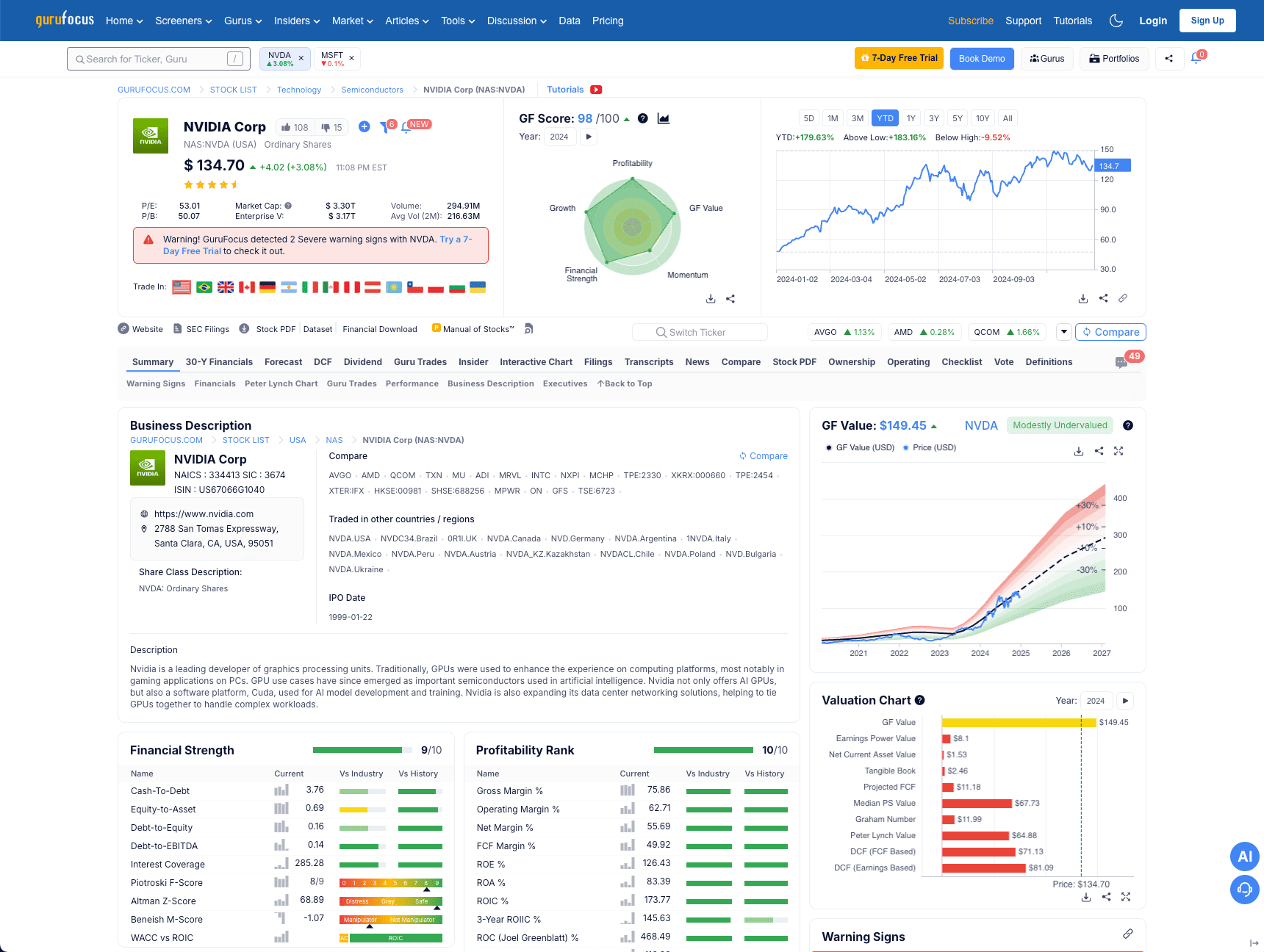Click the 7-Day Free Trial button
The height and width of the screenshot is (952, 1264).
pos(899,58)
